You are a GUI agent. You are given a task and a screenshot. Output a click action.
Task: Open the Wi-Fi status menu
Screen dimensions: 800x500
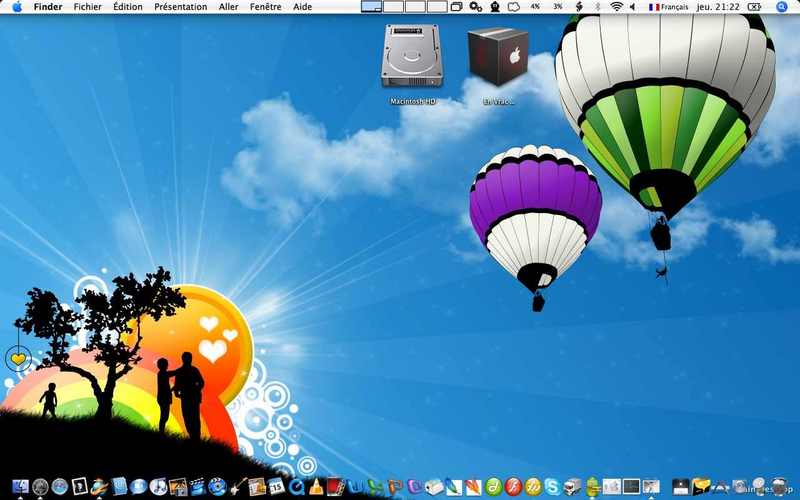click(616, 7)
